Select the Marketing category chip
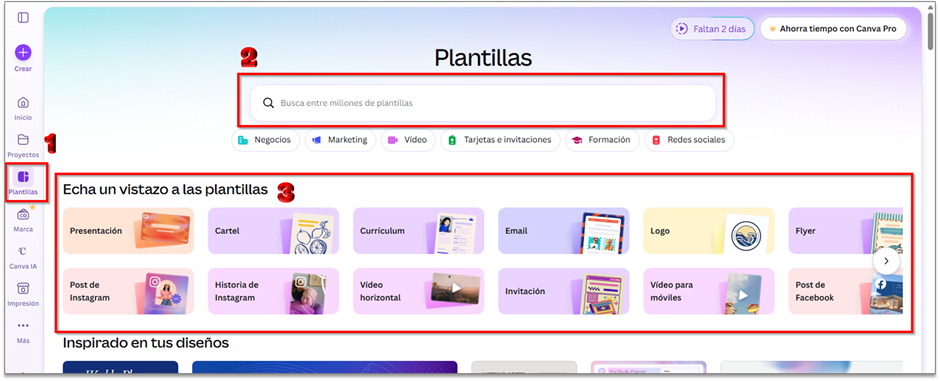This screenshot has width=940, height=381. click(x=340, y=140)
